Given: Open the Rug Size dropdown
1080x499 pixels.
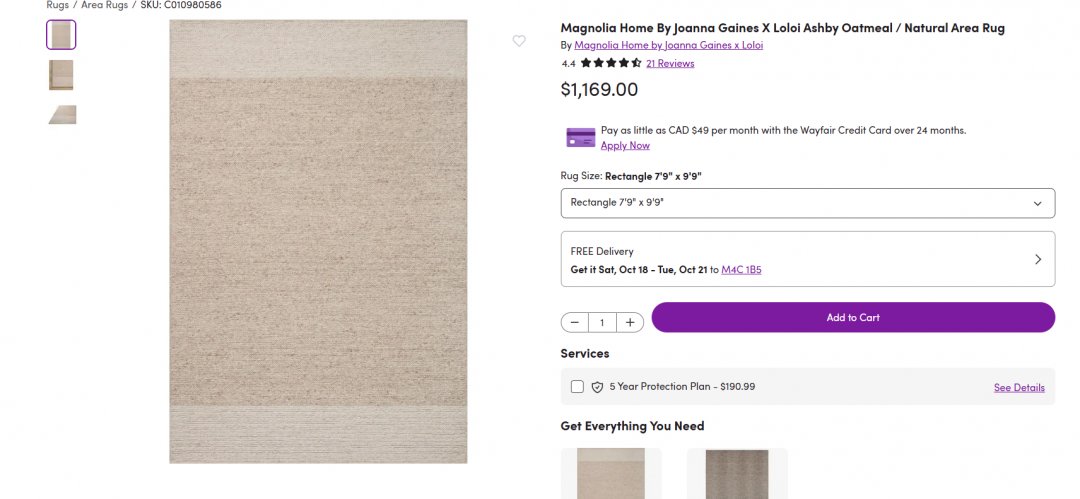Looking at the screenshot, I should pos(807,203).
